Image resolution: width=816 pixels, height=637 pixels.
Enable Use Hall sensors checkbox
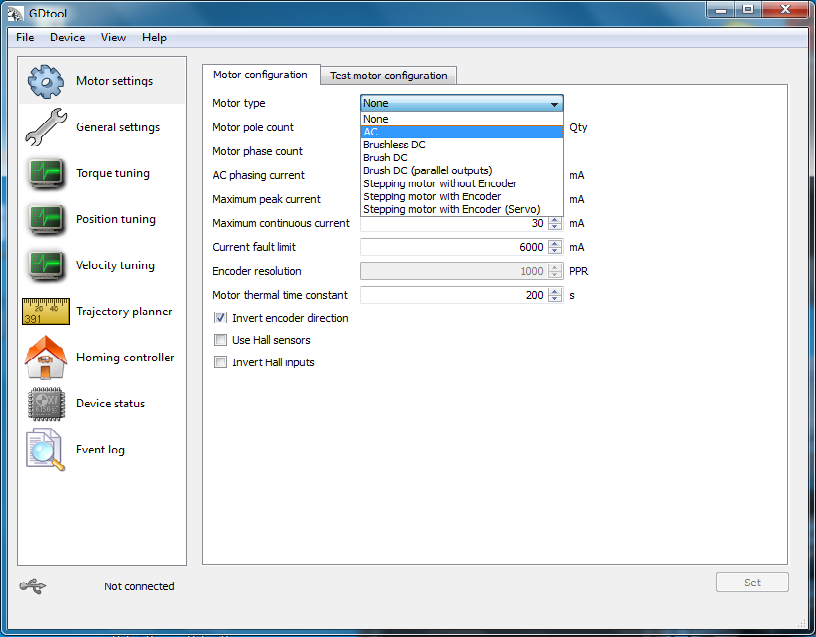220,340
